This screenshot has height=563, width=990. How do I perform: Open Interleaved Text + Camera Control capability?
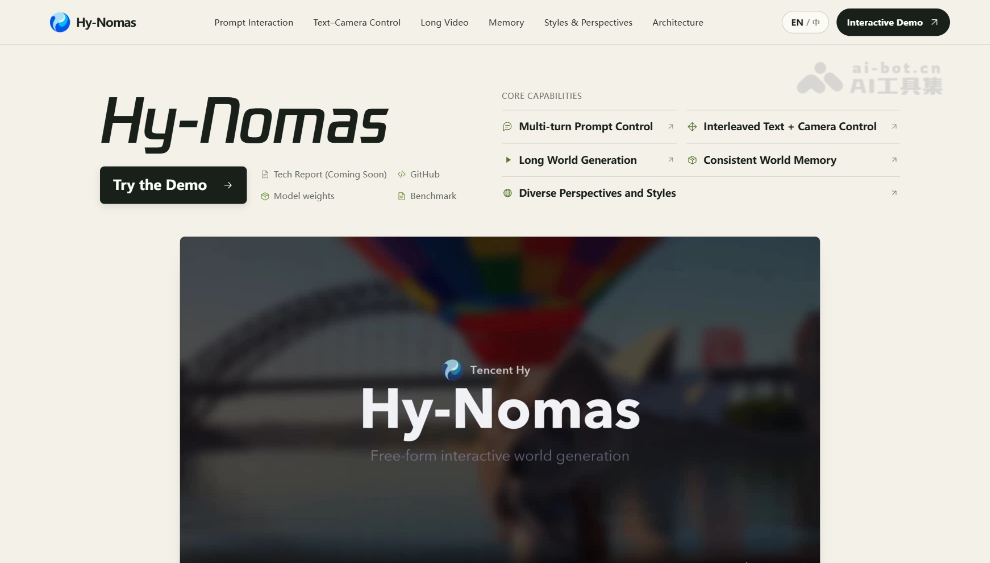click(793, 126)
